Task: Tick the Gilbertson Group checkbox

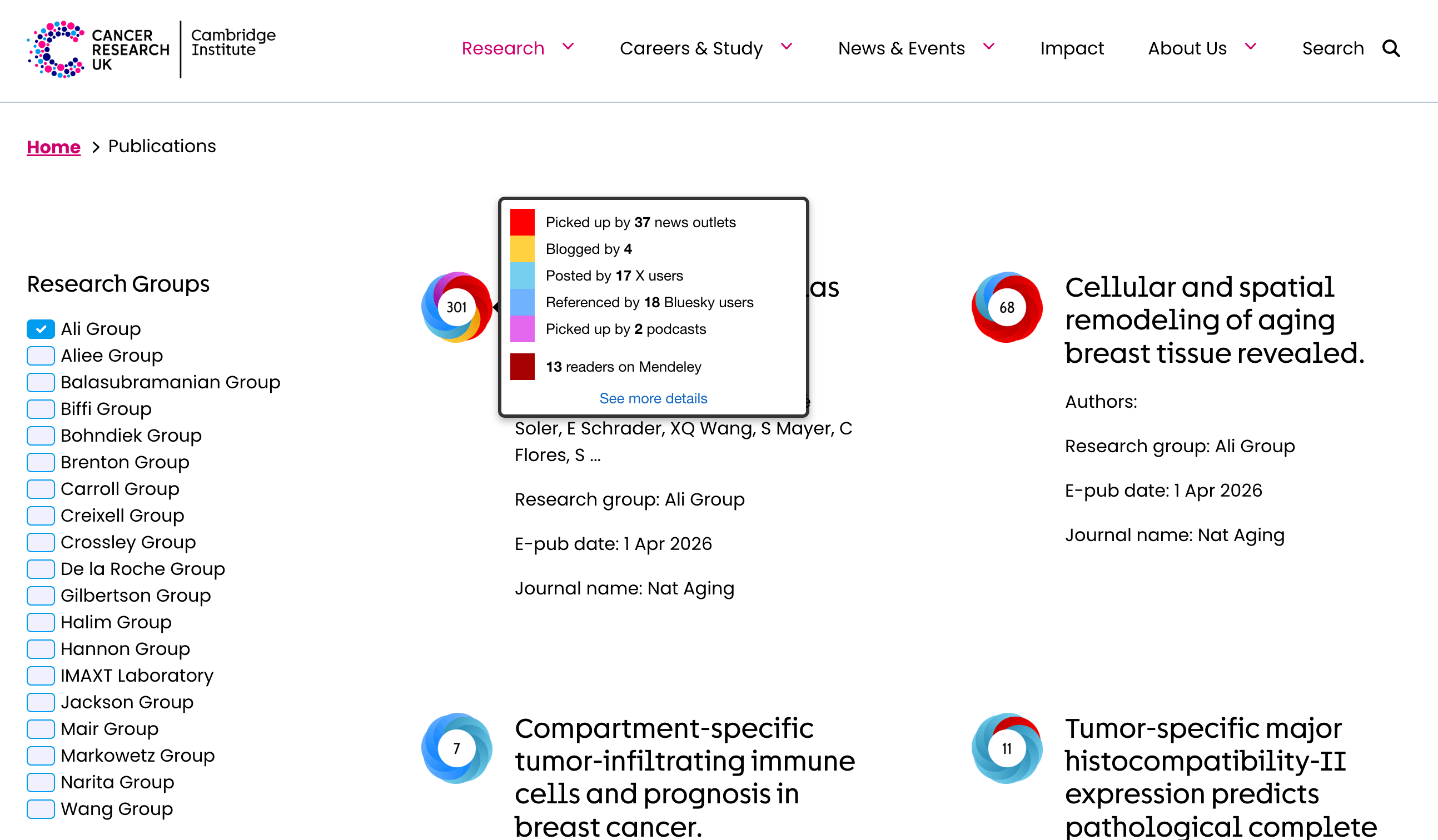Action: click(41, 596)
